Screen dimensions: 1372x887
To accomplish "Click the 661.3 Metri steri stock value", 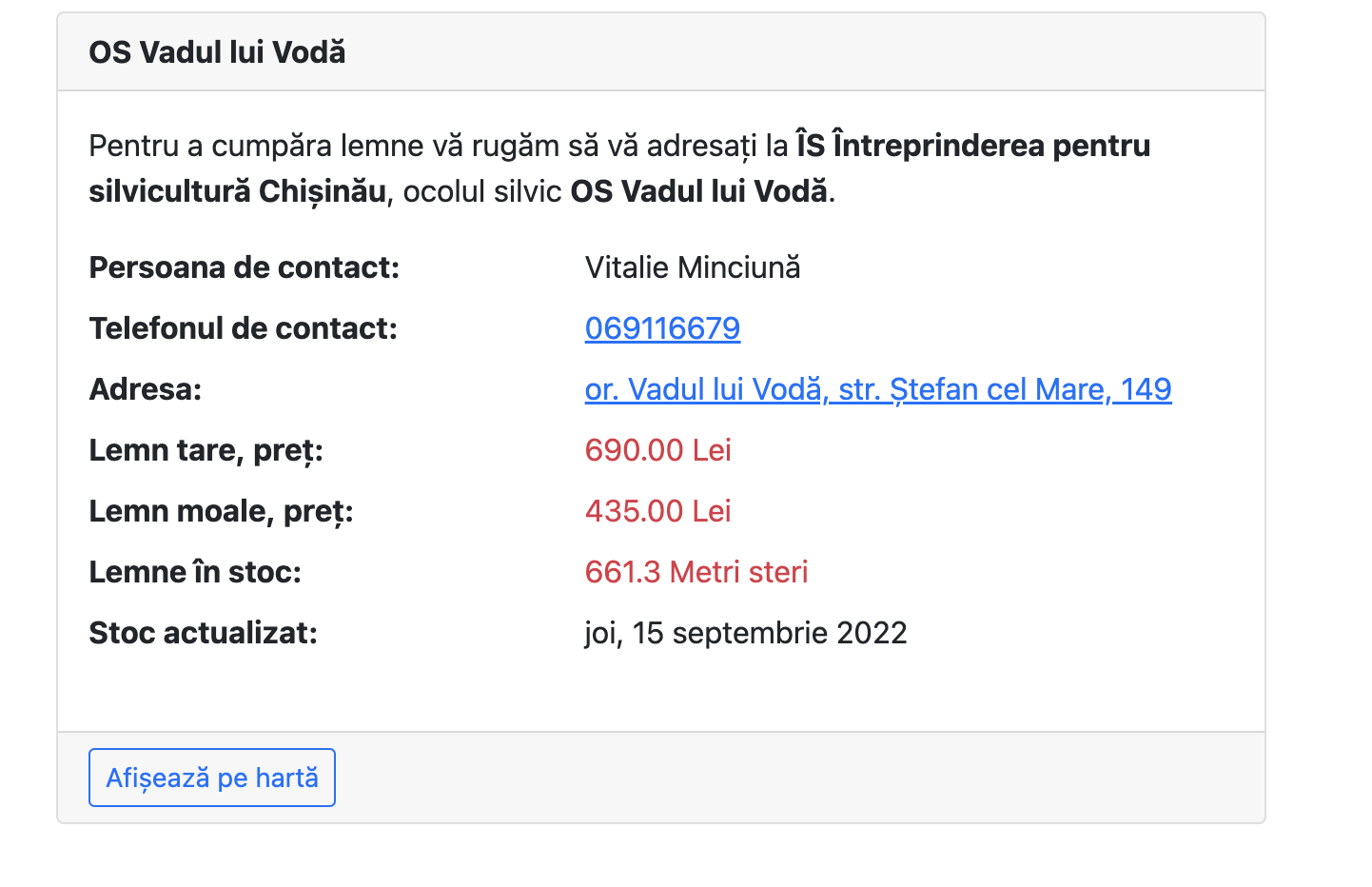I will 696,572.
